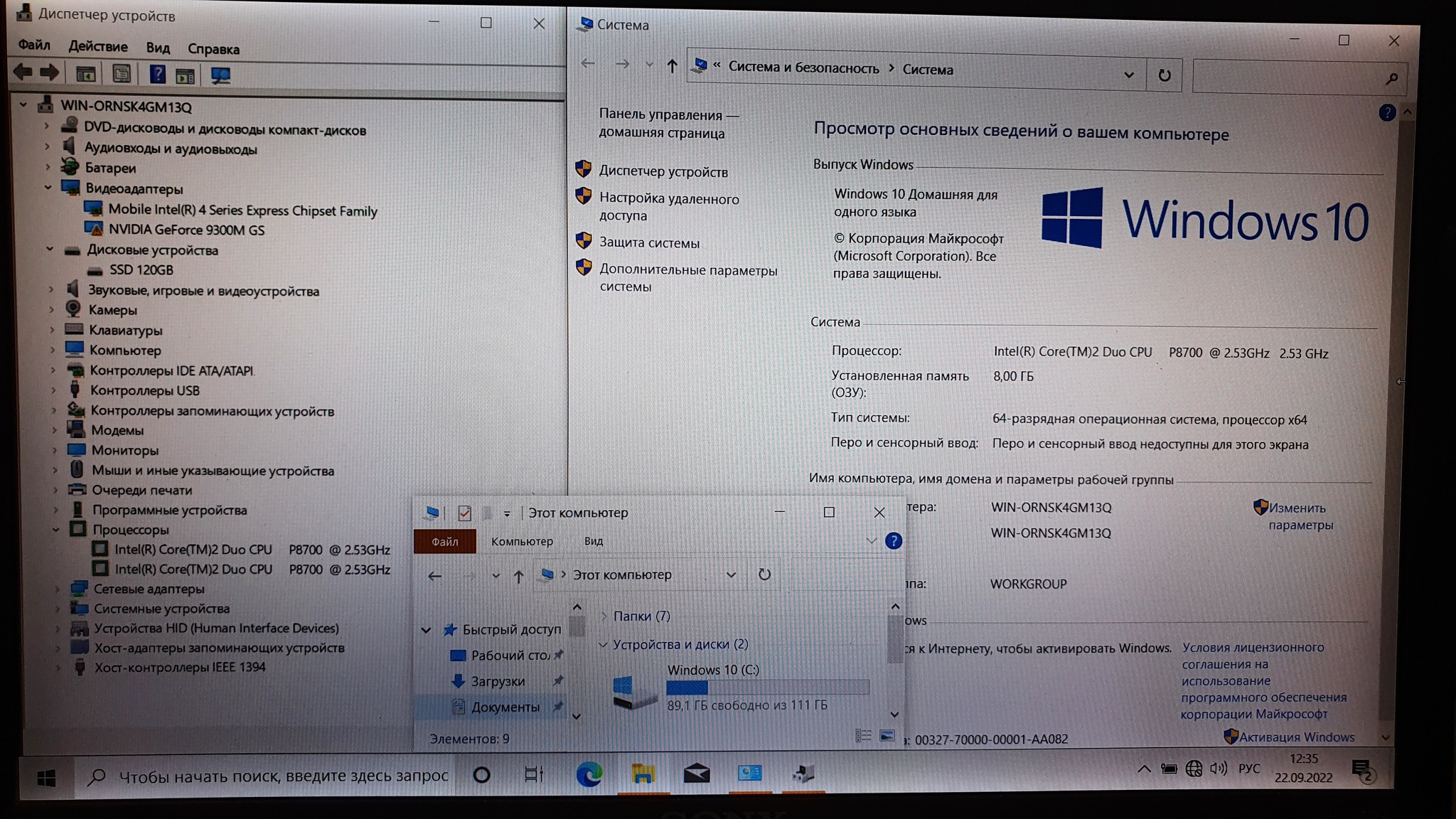The width and height of the screenshot is (1456, 819).
Task: Click Изменить параметры link
Action: [x=1300, y=517]
